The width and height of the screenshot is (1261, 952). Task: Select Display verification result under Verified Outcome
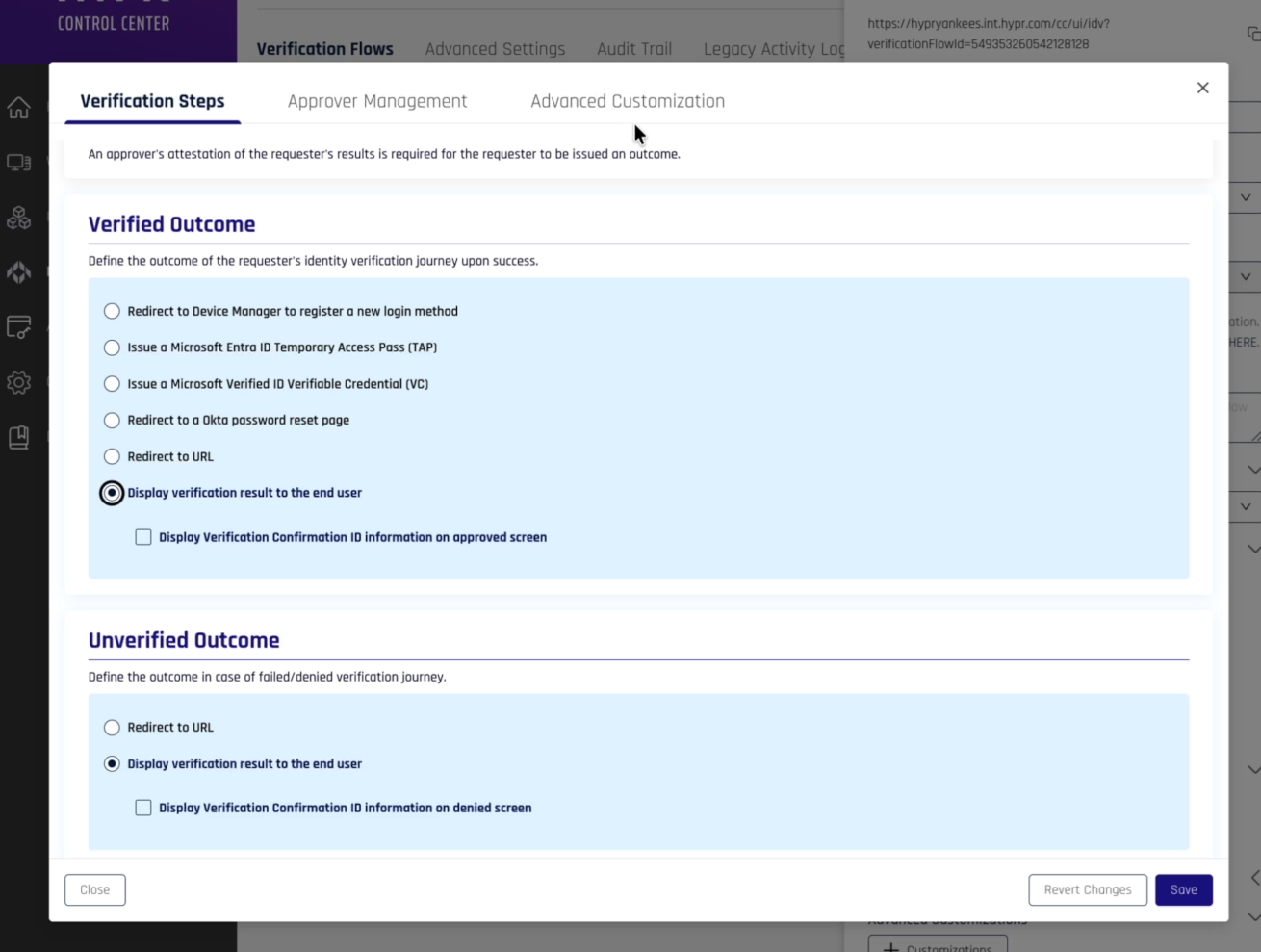click(112, 493)
